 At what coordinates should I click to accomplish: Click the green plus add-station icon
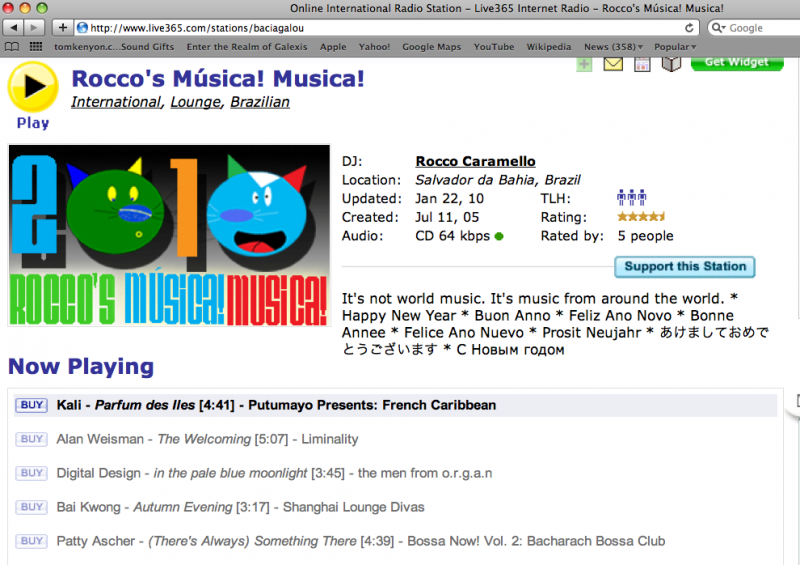[x=584, y=64]
